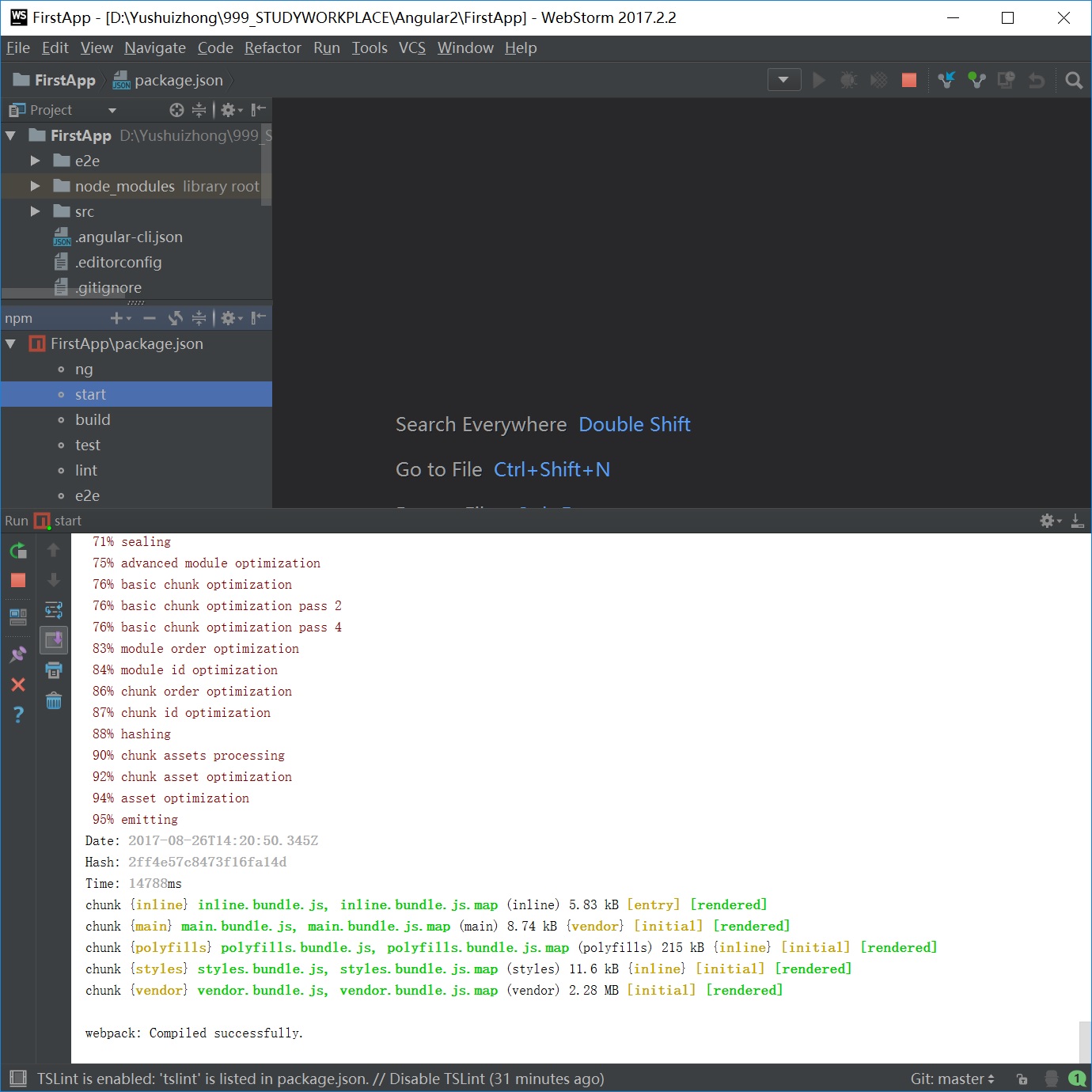Screen dimensions: 1092x1092
Task: Open Run panel gear settings
Action: pos(1051,521)
